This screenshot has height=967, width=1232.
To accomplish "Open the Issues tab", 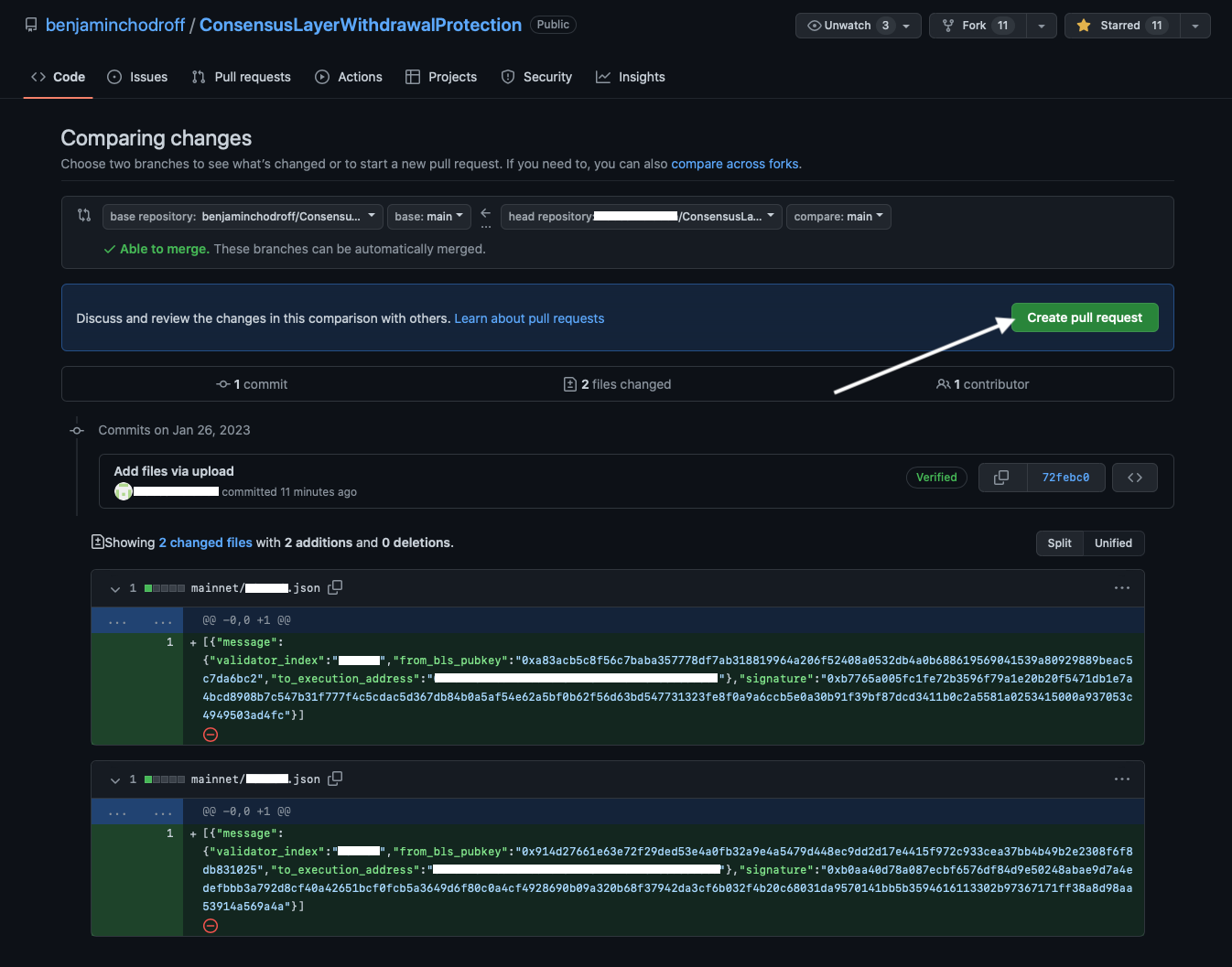I will (137, 77).
